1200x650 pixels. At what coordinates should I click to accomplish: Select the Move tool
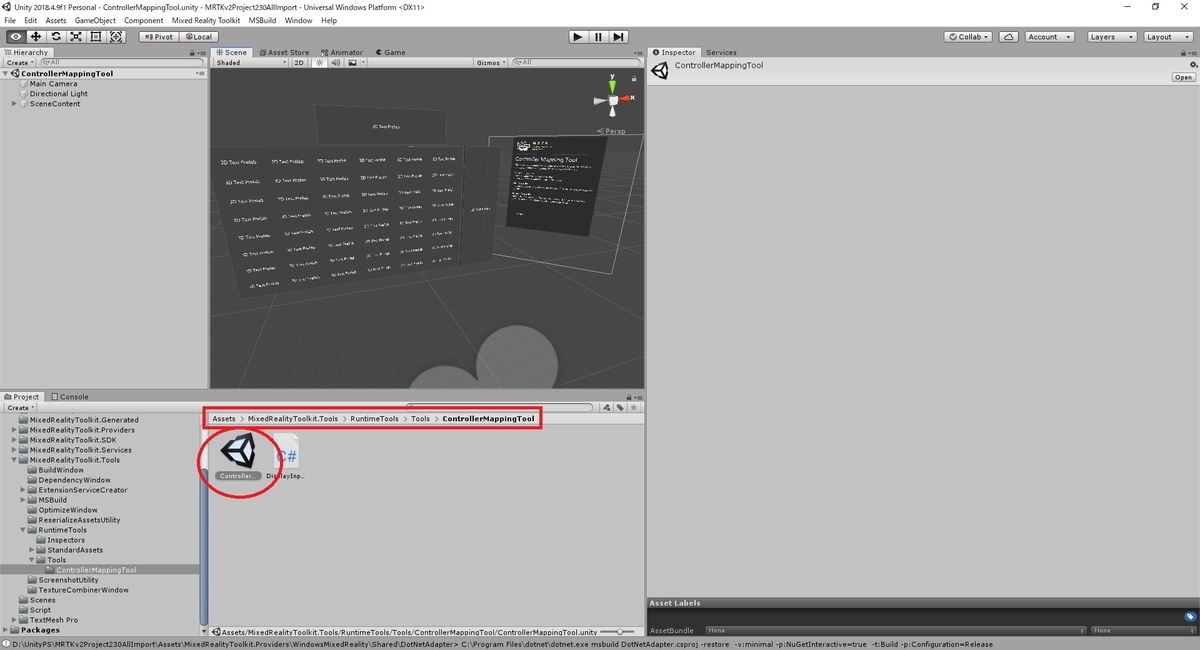pos(36,37)
